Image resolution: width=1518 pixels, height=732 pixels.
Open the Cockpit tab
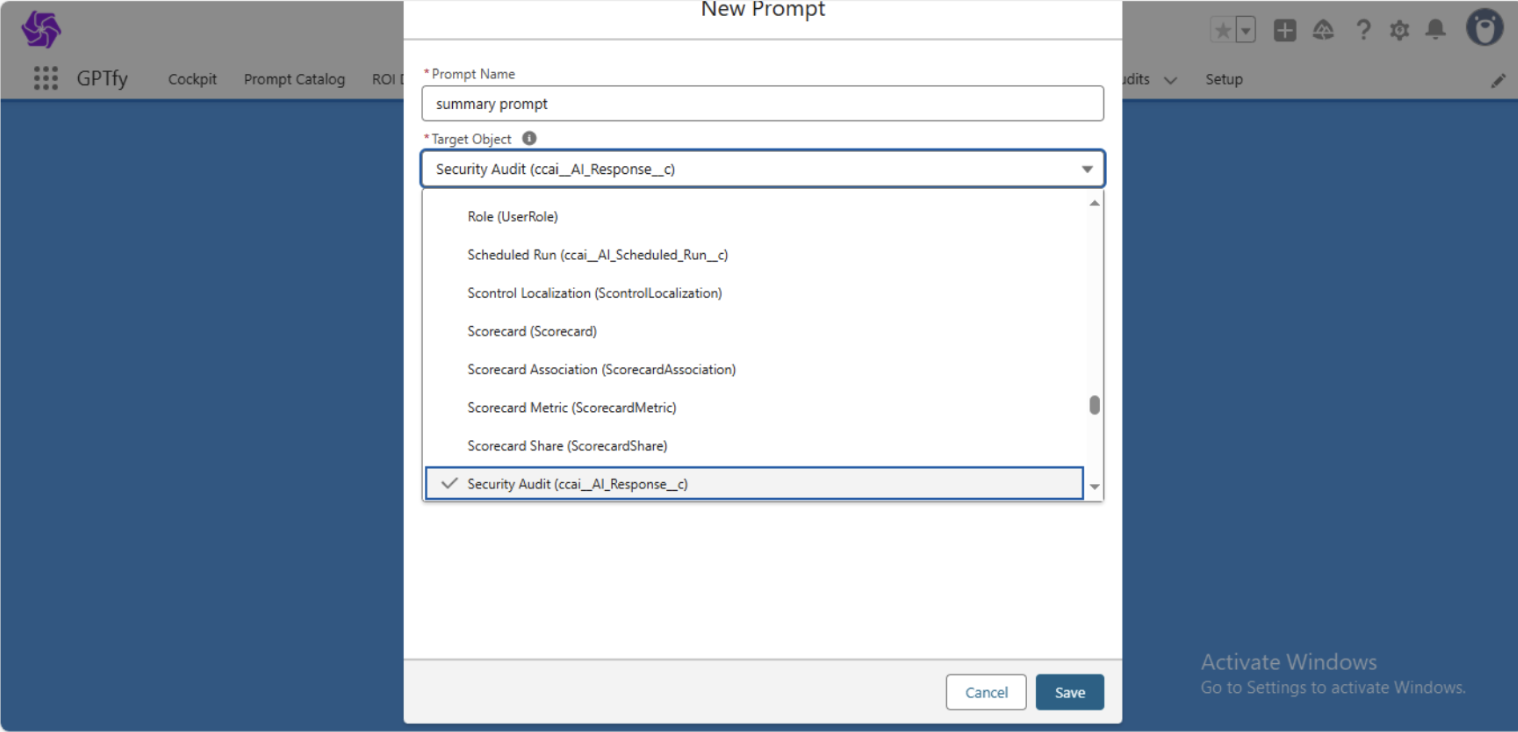tap(192, 80)
